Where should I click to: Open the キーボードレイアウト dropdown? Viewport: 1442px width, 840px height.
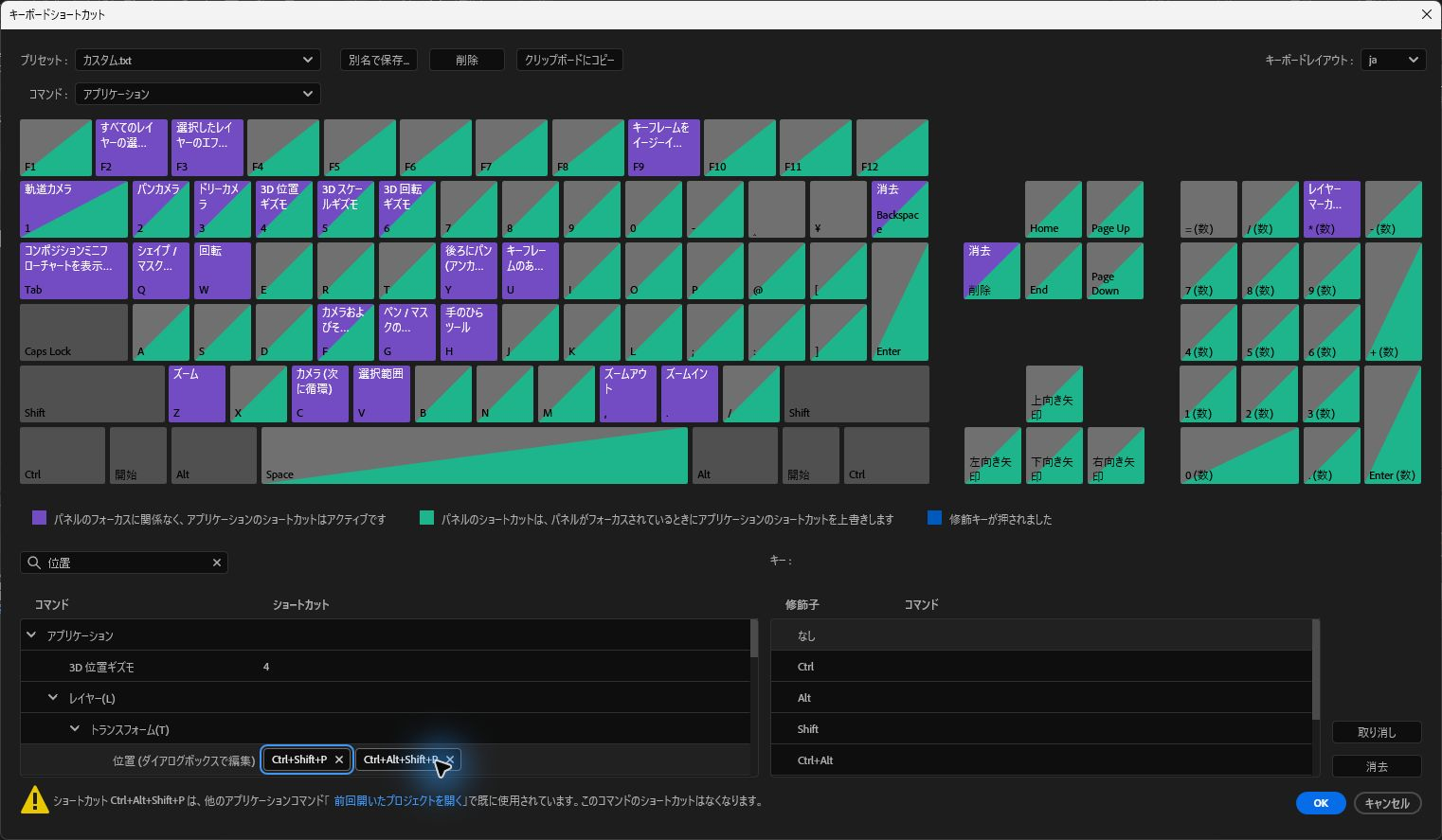coord(1393,60)
